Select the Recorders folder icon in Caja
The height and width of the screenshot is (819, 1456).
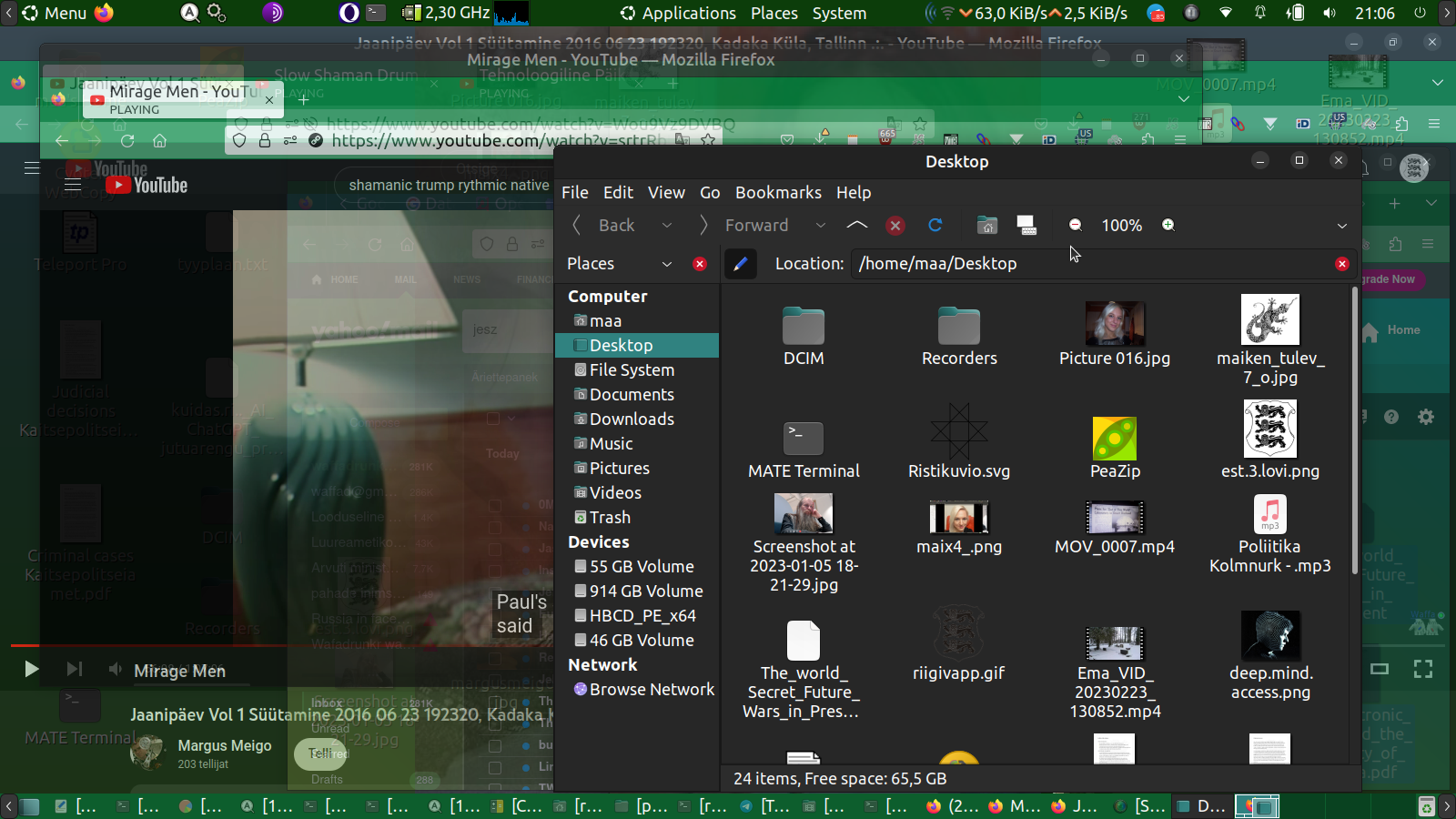(959, 325)
